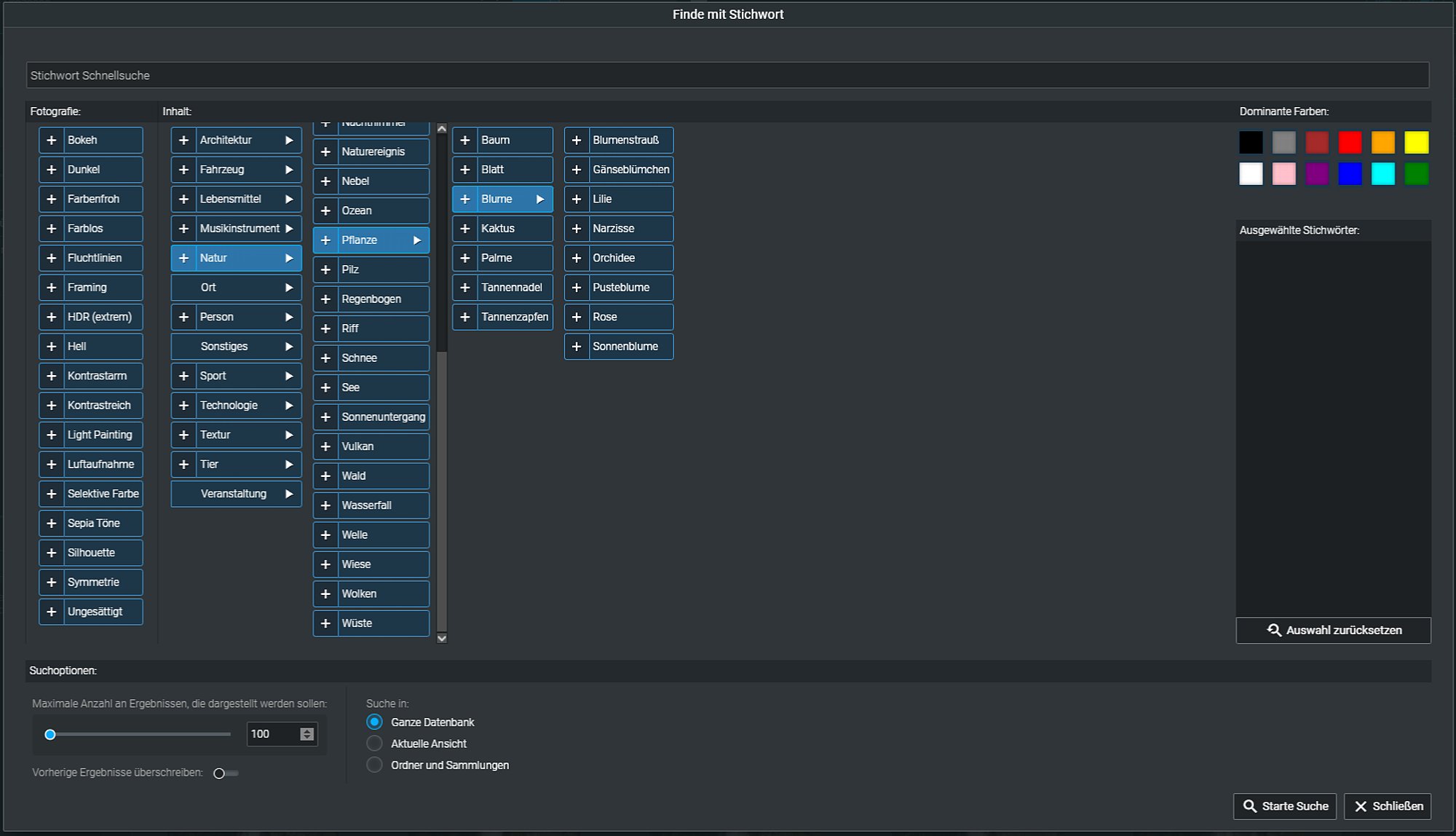
Task: Add Tannenzapfen keyword via plus icon
Action: pos(465,317)
